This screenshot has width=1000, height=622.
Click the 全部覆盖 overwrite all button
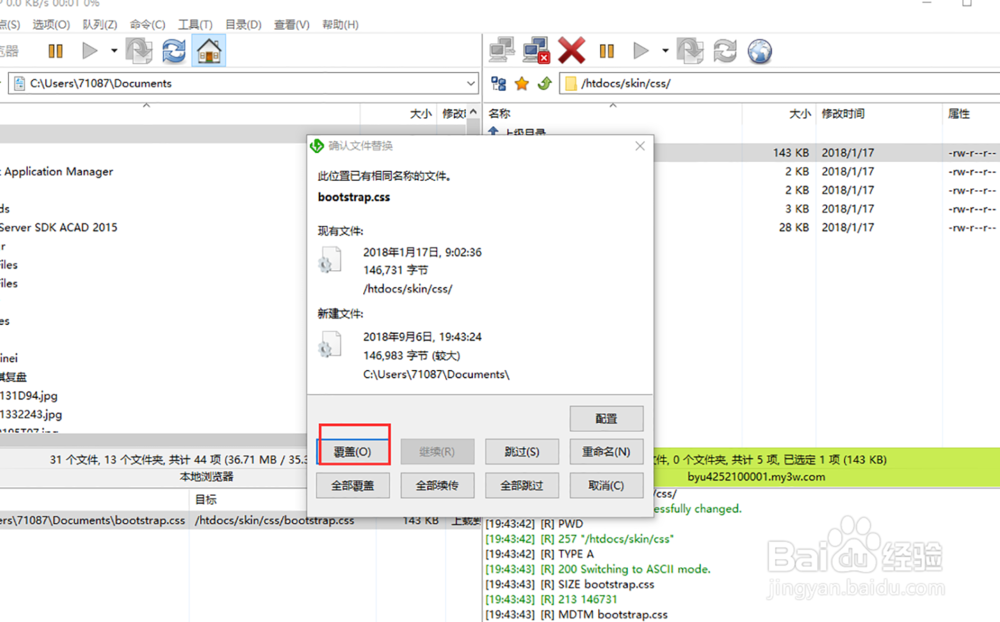click(353, 485)
